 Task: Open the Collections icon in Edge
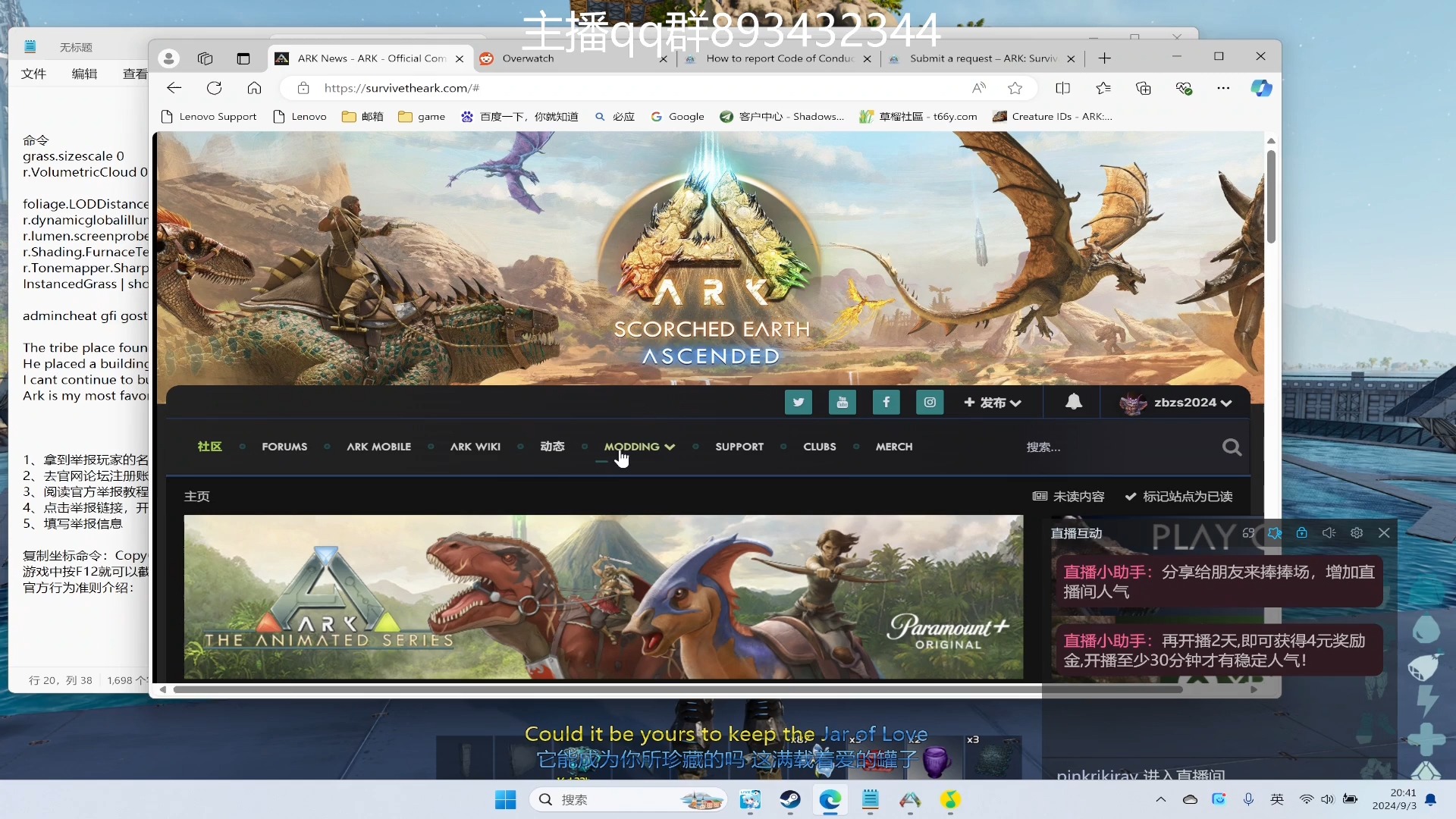[x=1144, y=88]
